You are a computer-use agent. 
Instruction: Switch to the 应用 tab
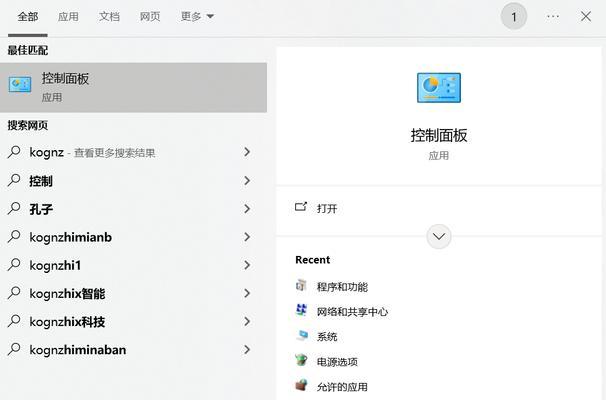(x=68, y=17)
